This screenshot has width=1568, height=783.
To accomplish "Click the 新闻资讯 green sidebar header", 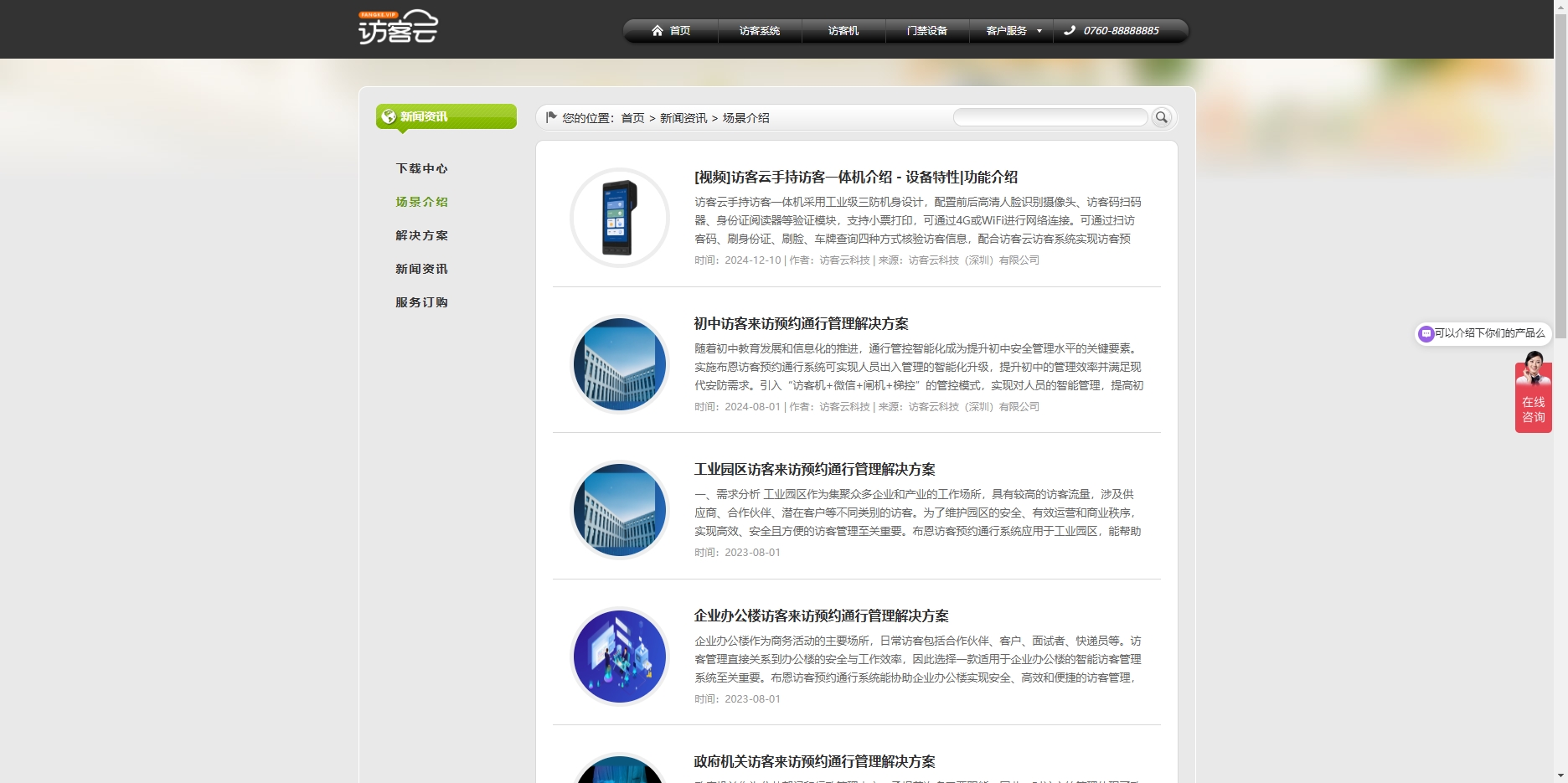I will point(446,116).
